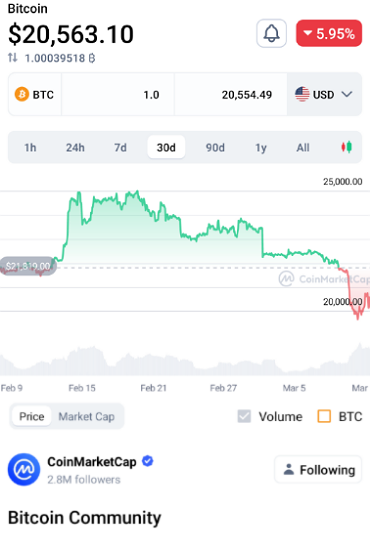
Task: Click the US flag currency icon
Action: [x=302, y=94]
